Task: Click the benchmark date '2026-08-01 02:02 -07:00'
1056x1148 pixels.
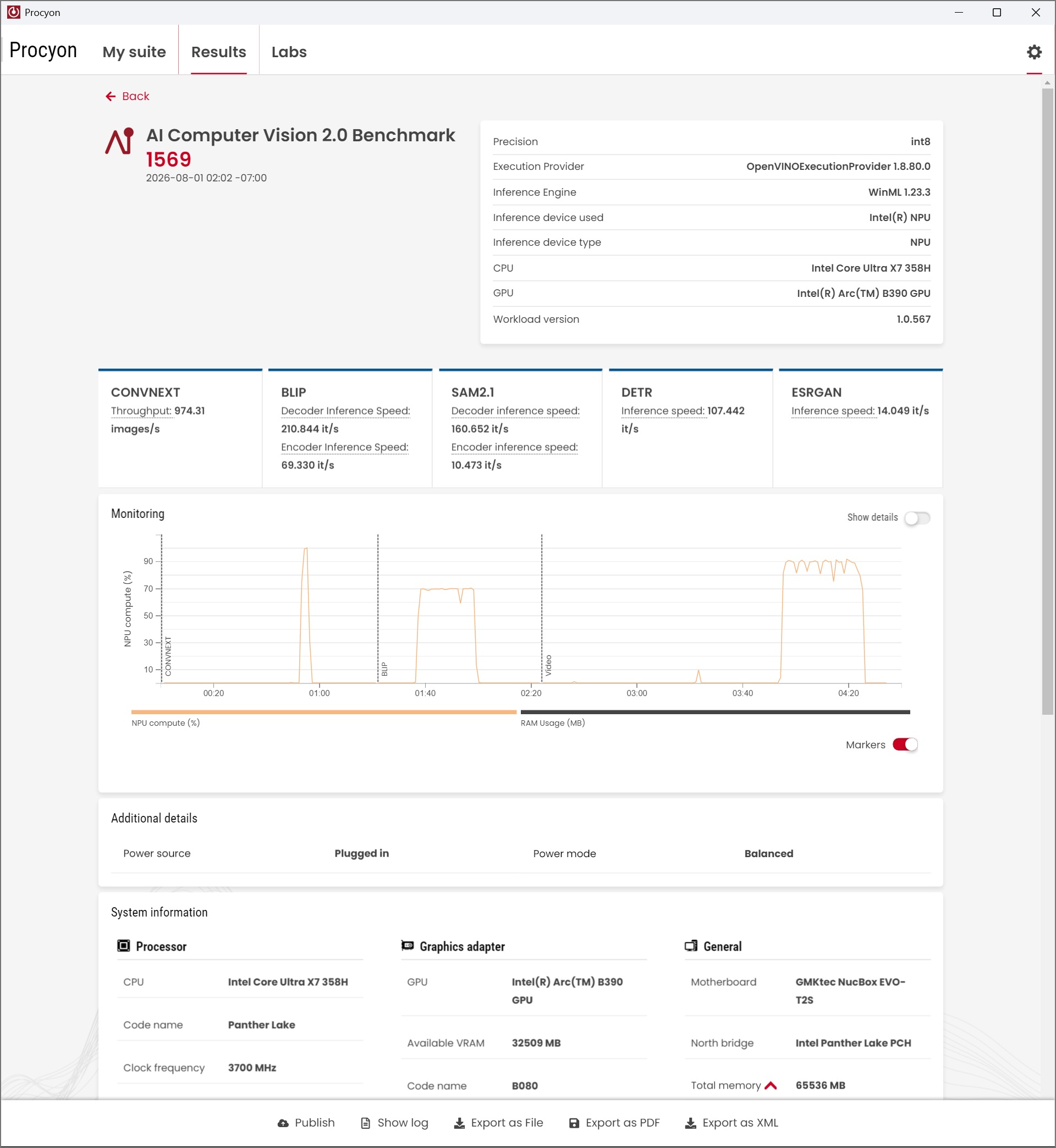Action: [206, 178]
